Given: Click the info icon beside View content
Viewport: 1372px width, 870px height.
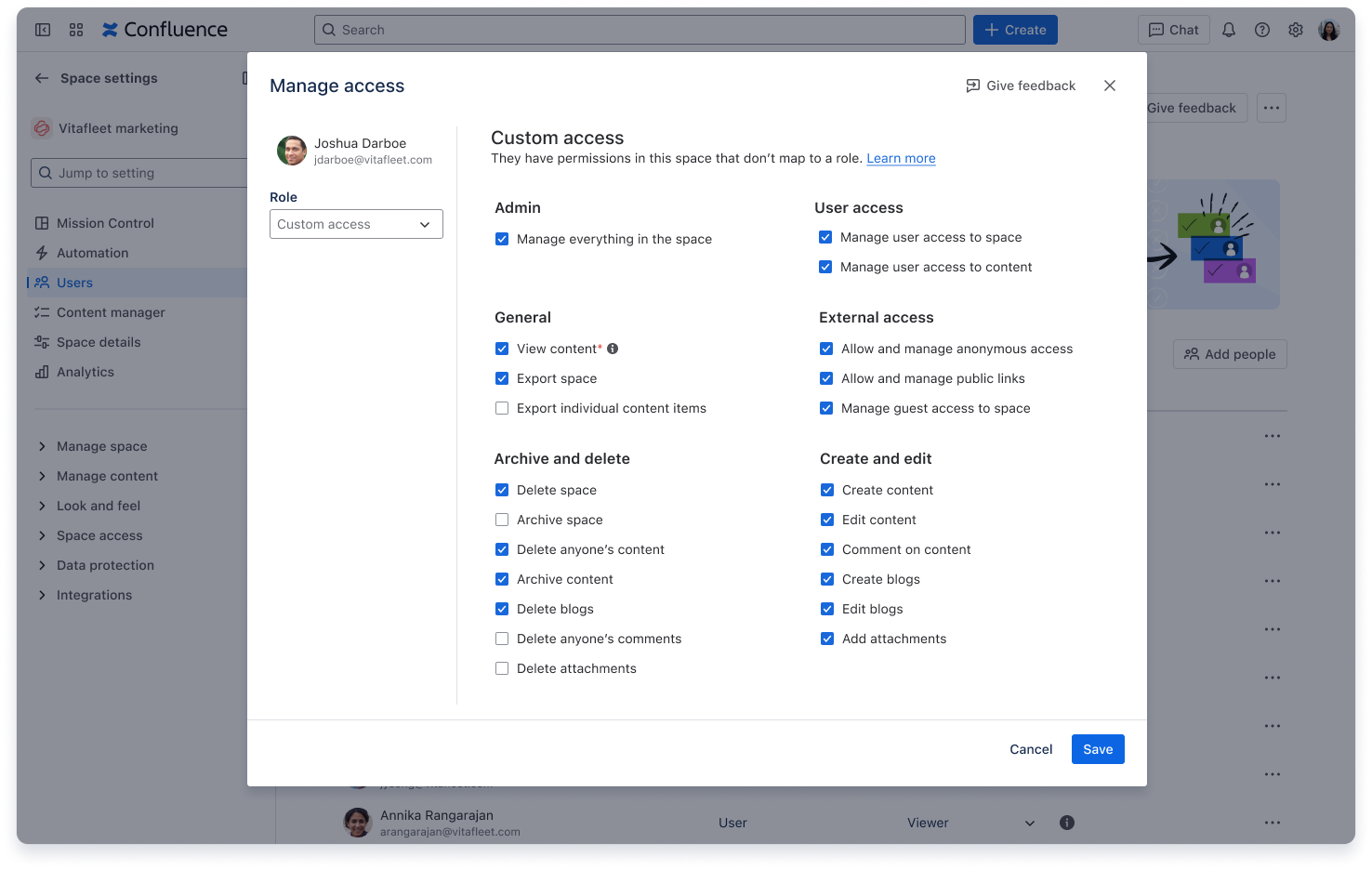Looking at the screenshot, I should pos(613,349).
